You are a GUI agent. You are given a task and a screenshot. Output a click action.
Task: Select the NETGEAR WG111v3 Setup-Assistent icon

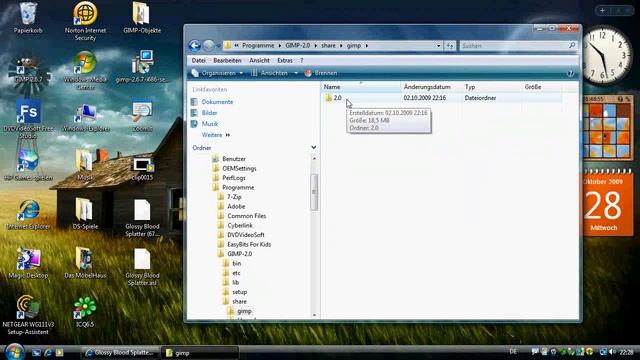point(28,308)
